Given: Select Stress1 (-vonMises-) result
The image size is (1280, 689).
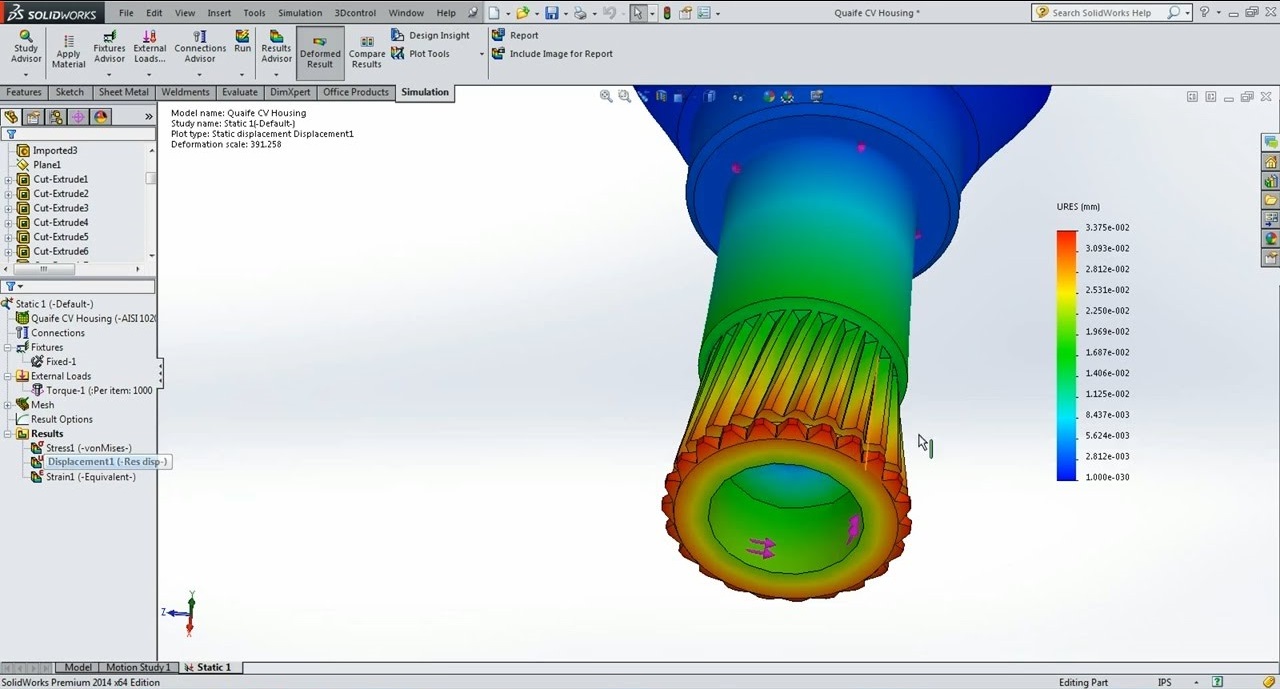Looking at the screenshot, I should pyautogui.click(x=88, y=448).
